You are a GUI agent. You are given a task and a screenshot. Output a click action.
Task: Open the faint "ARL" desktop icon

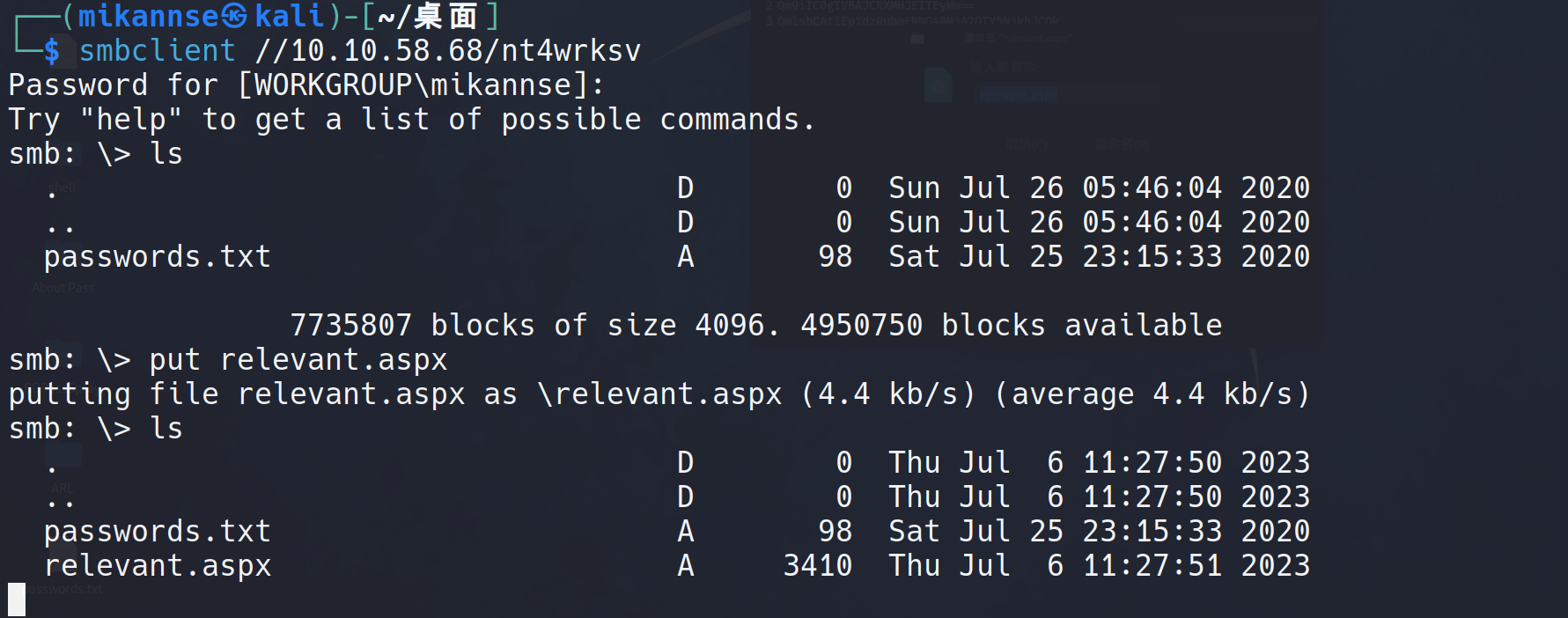tap(62, 488)
